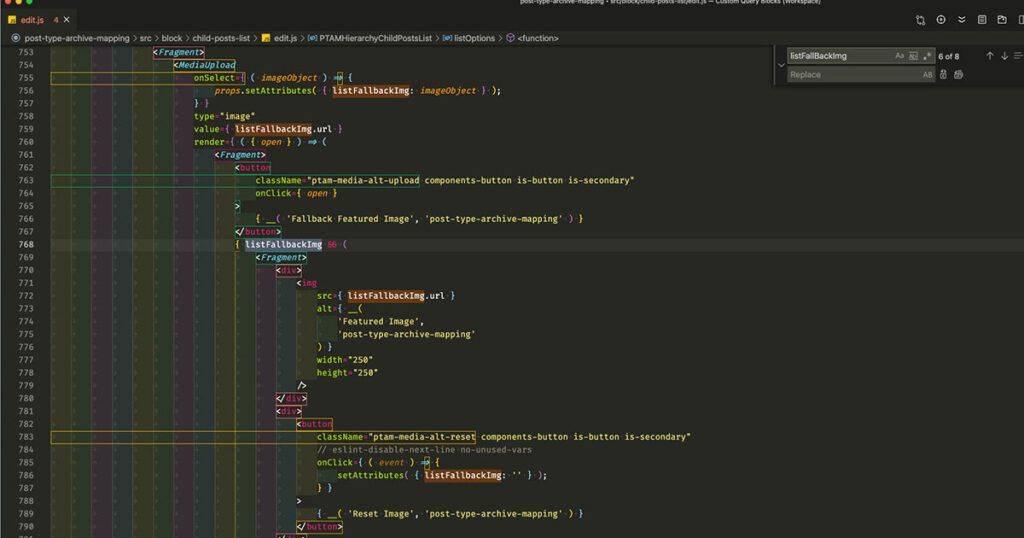Close the edit.js tab
1024x538 pixels.
[x=67, y=20]
